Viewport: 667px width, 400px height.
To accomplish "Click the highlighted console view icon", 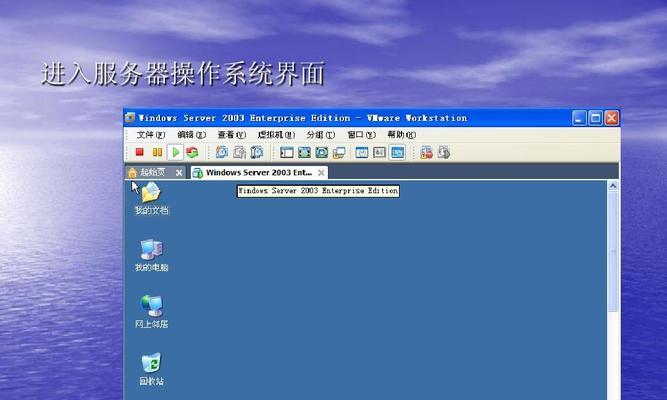I will point(397,152).
